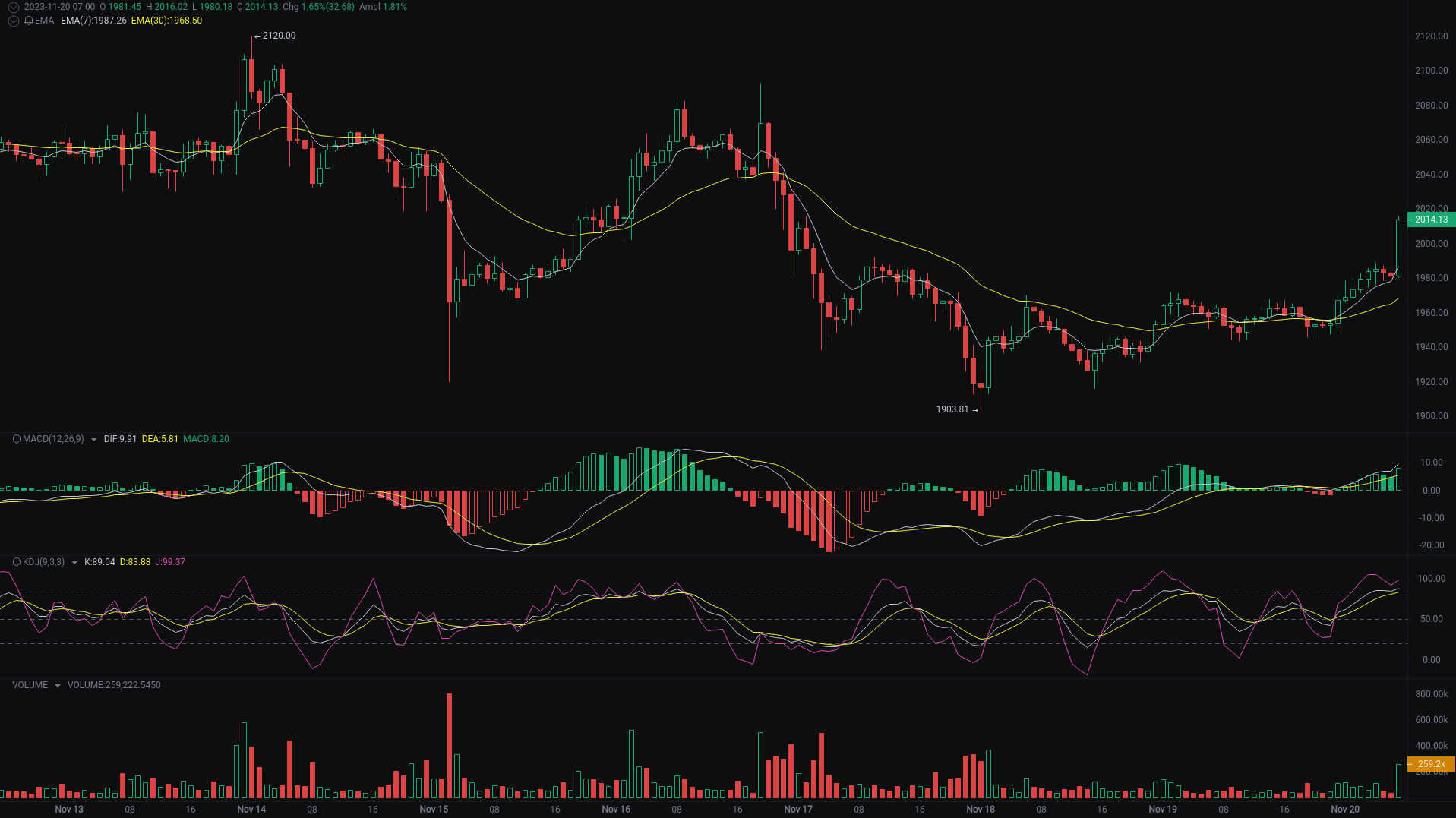The image size is (1456, 818).
Task: Click the Nov 14 date label
Action: tap(251, 810)
